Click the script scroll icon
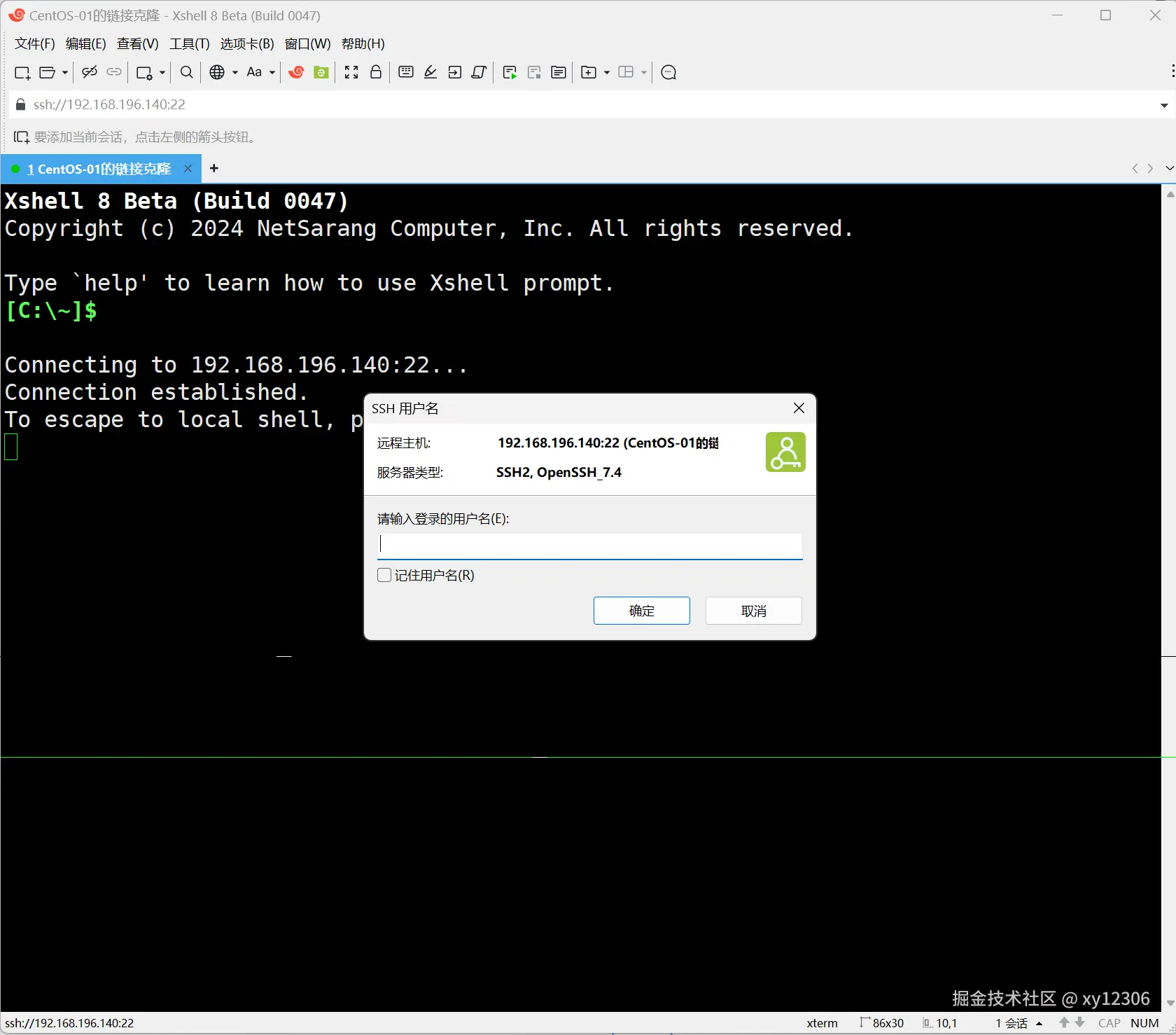The image size is (1176, 1035). pyautogui.click(x=479, y=72)
